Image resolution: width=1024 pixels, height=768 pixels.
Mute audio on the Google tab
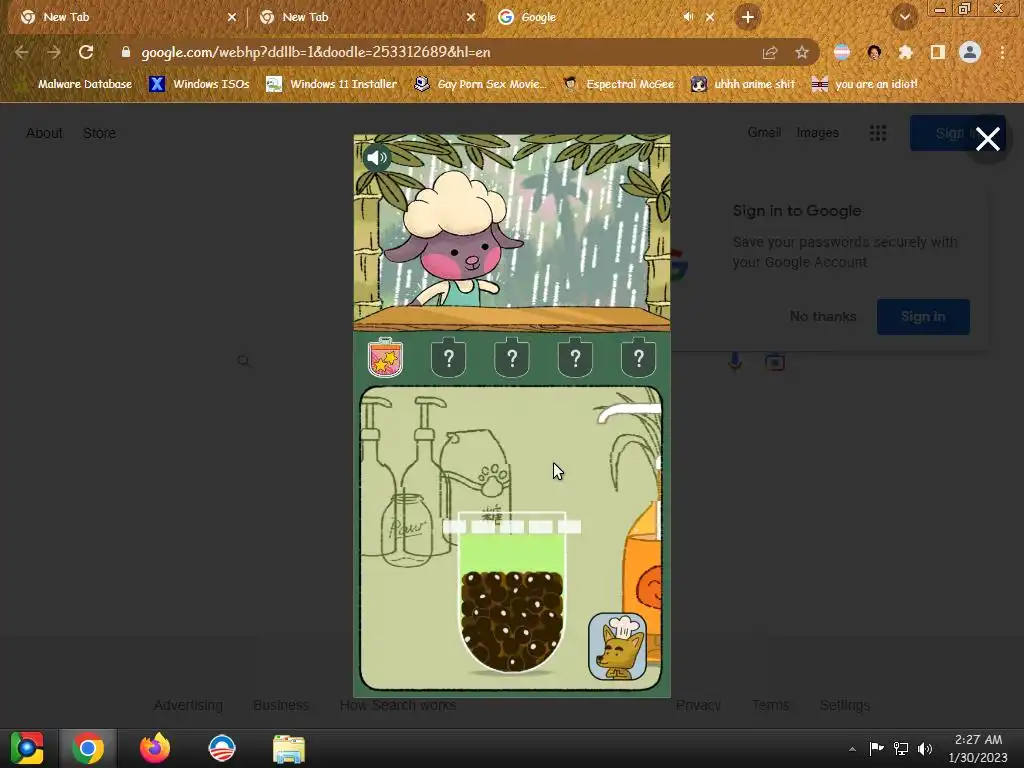pyautogui.click(x=687, y=17)
